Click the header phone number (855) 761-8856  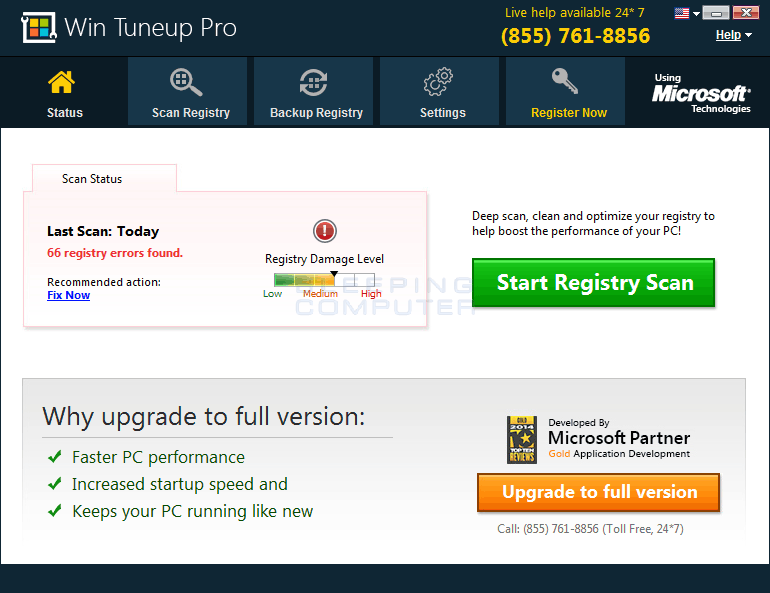click(x=576, y=36)
